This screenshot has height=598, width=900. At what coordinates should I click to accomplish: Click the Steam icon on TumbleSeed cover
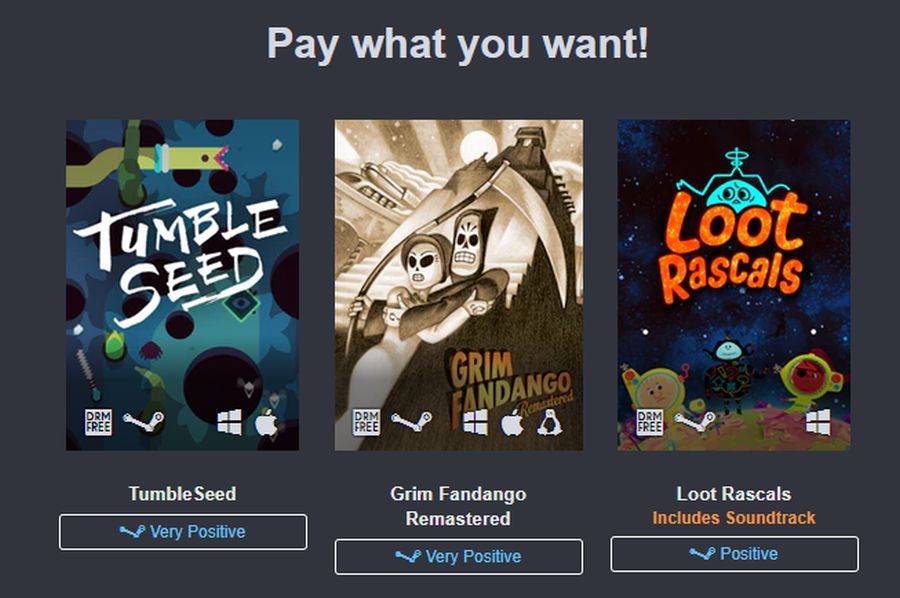click(x=143, y=422)
